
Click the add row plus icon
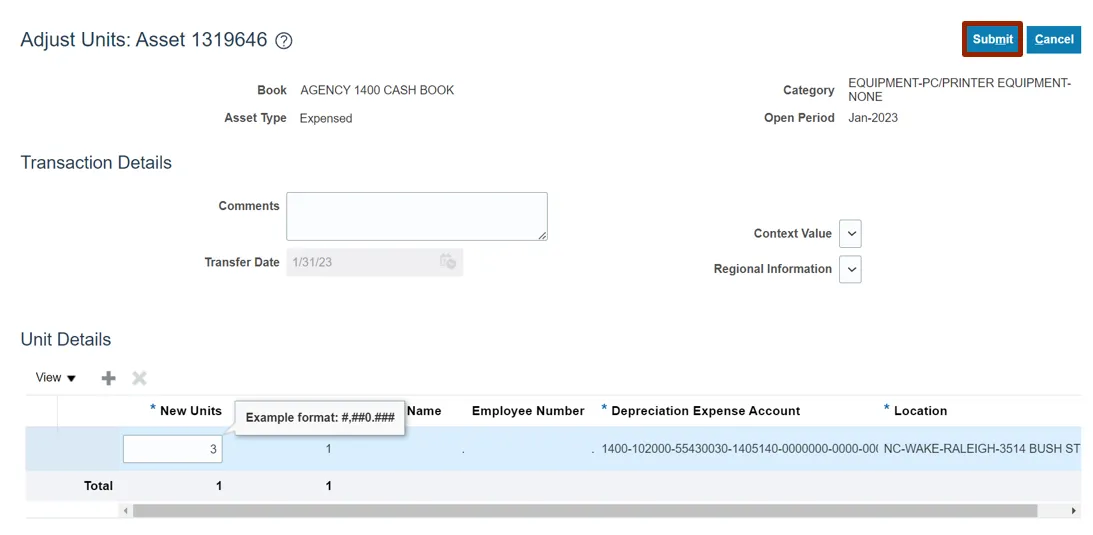109,378
